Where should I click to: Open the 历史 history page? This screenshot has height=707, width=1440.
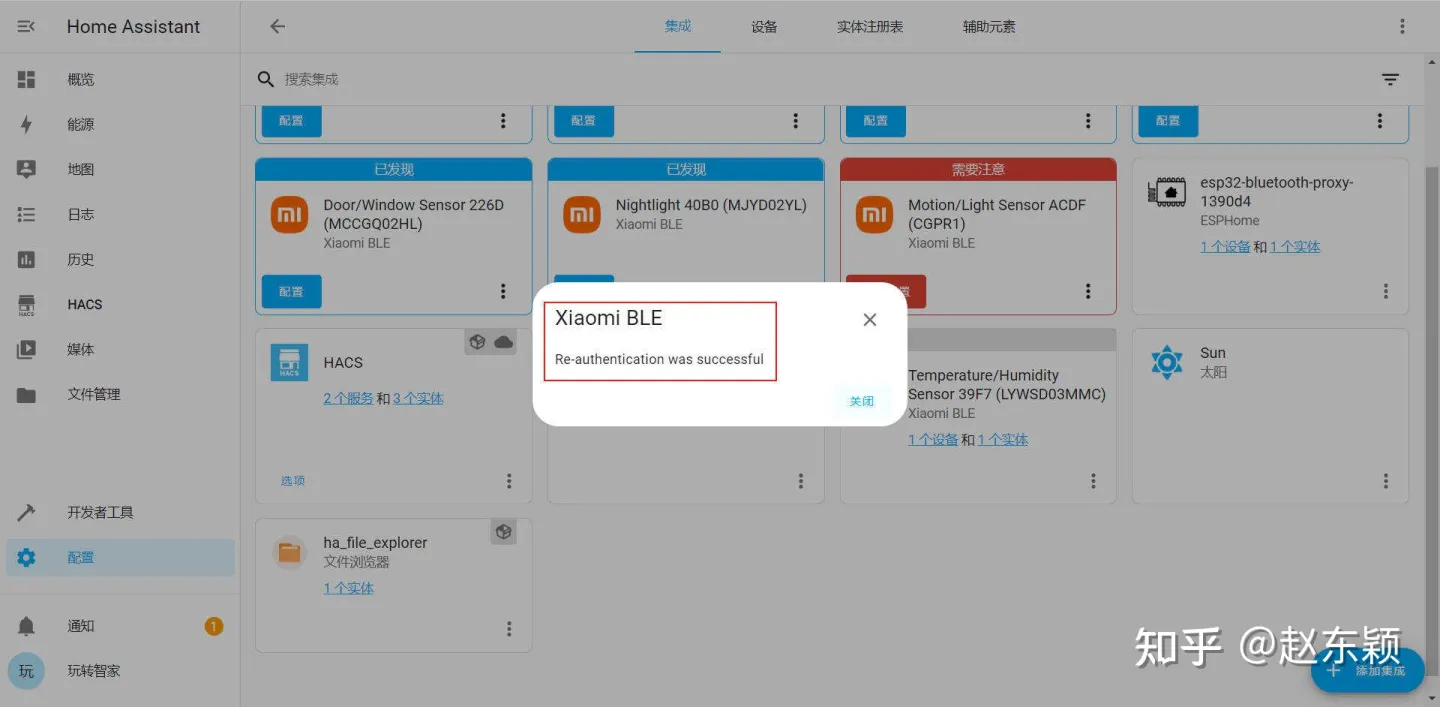click(x=120, y=260)
